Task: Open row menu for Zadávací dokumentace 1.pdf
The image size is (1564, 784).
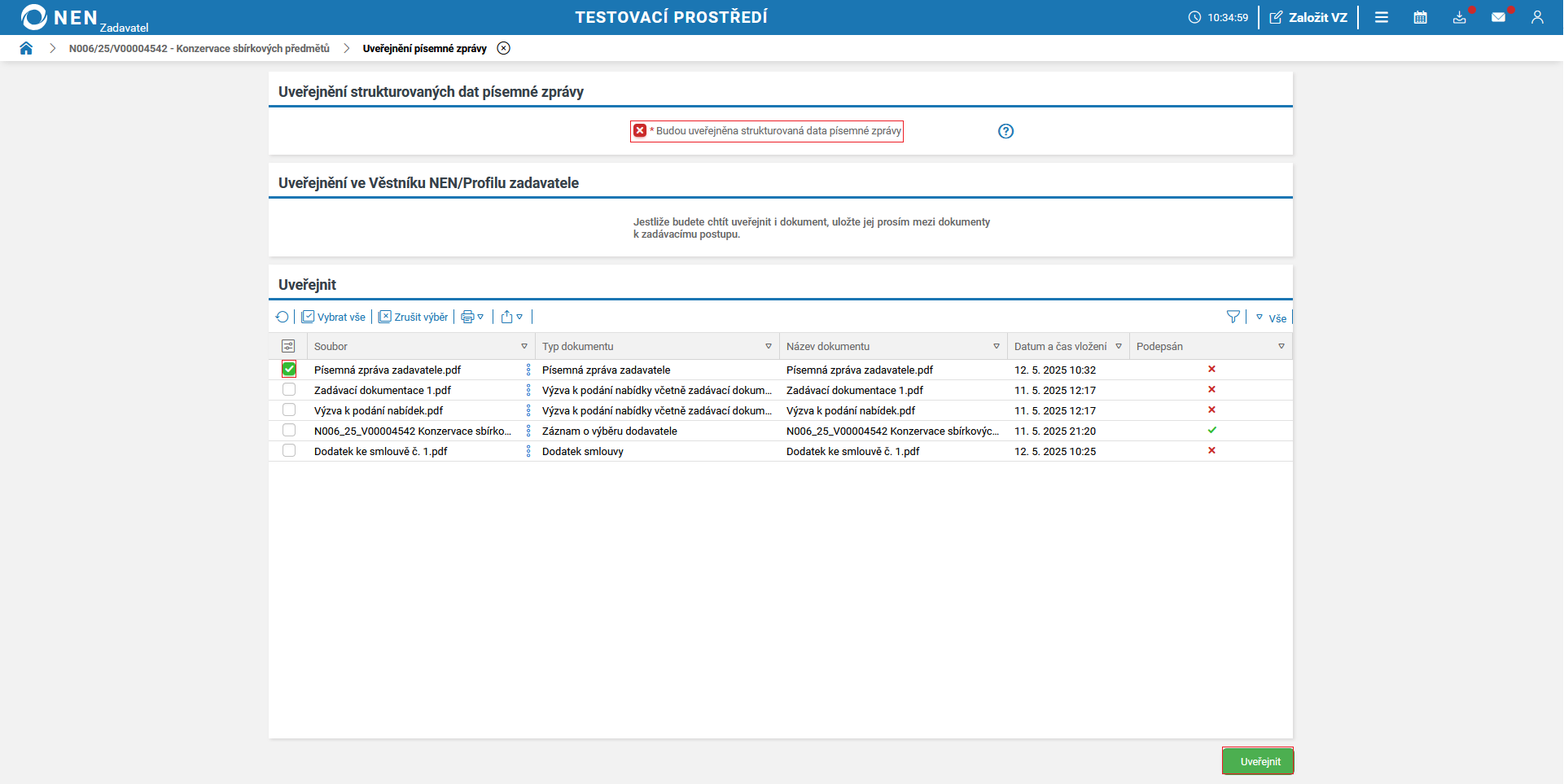Action: [528, 390]
